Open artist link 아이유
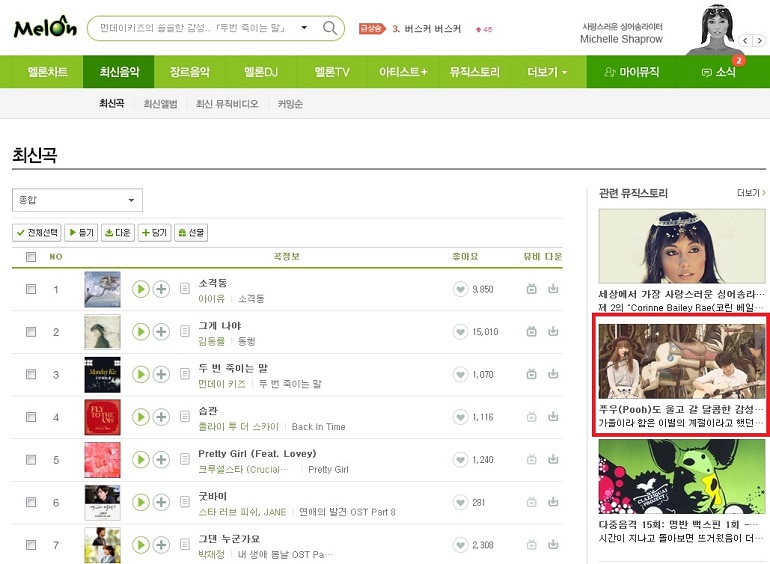The image size is (770, 564). pyautogui.click(x=211, y=298)
